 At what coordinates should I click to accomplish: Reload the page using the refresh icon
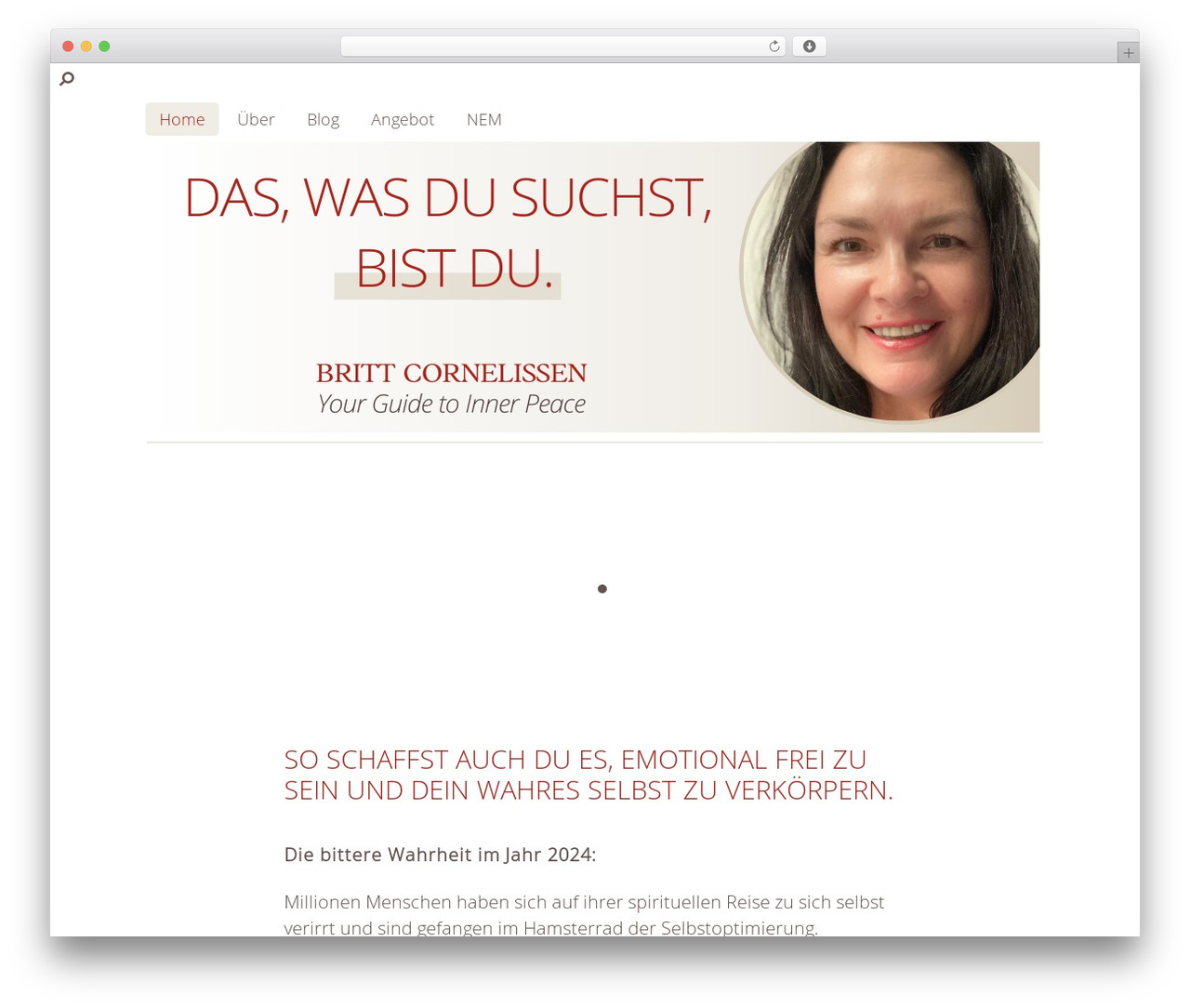(773, 46)
